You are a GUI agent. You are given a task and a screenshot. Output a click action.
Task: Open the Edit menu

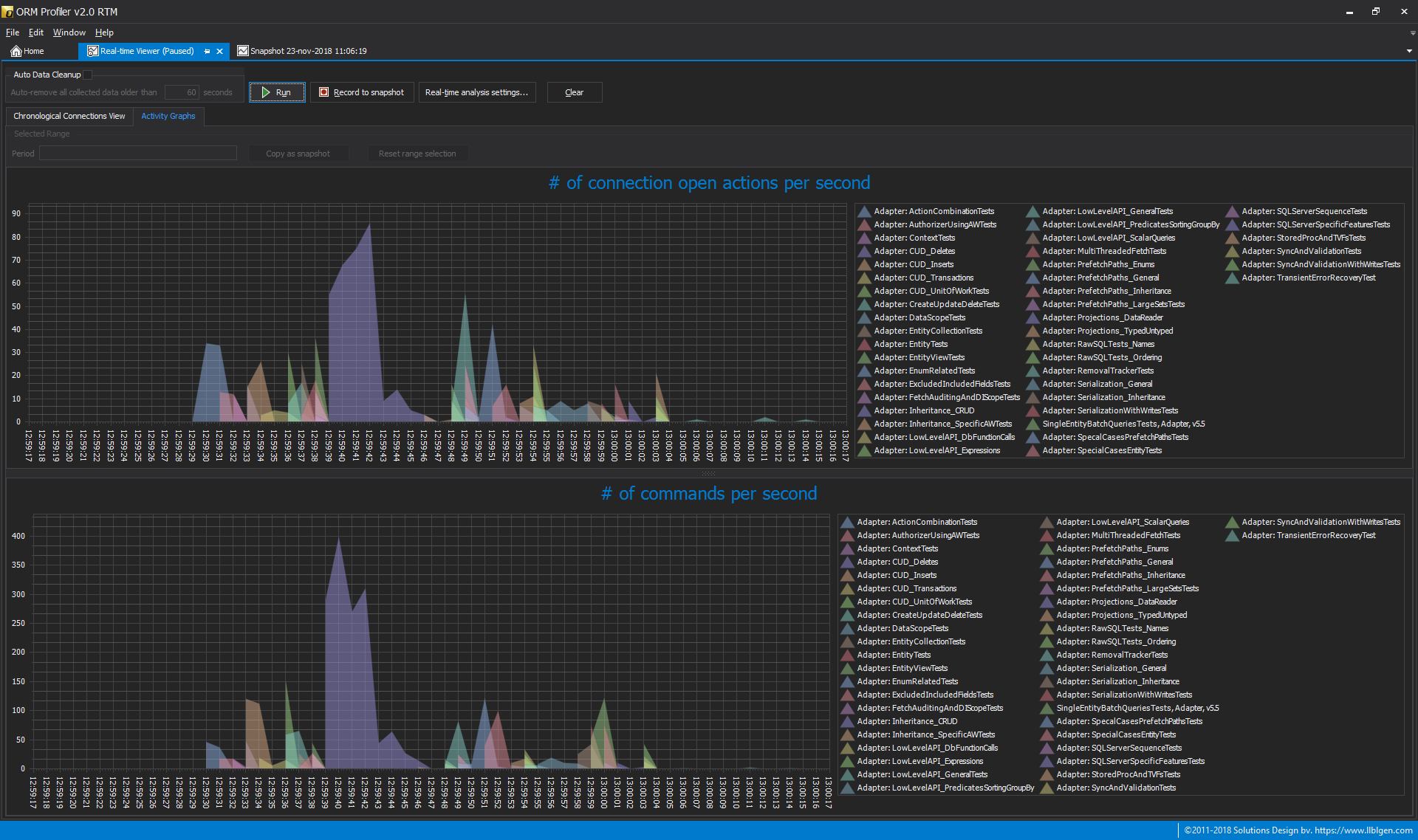click(36, 32)
